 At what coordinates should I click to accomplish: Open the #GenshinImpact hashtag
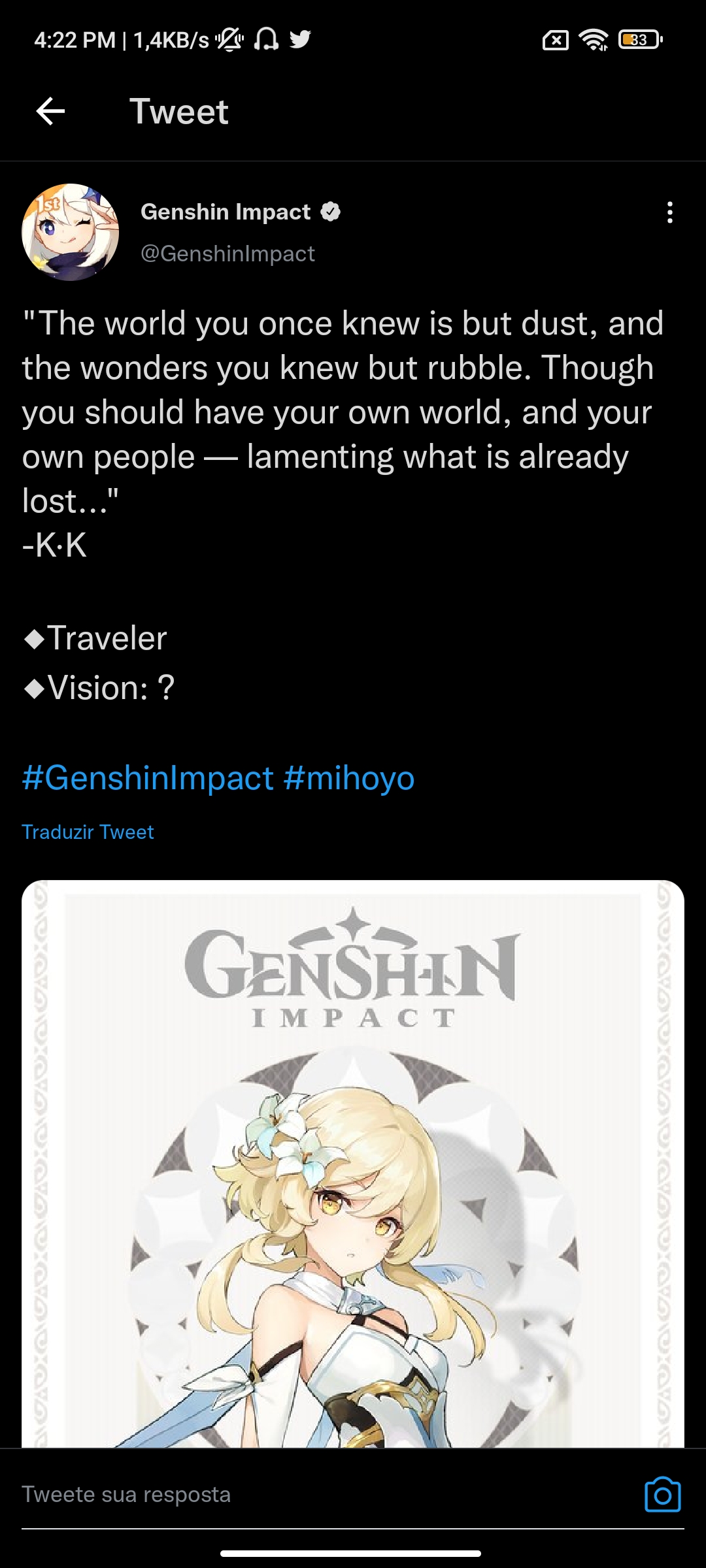pyautogui.click(x=148, y=778)
